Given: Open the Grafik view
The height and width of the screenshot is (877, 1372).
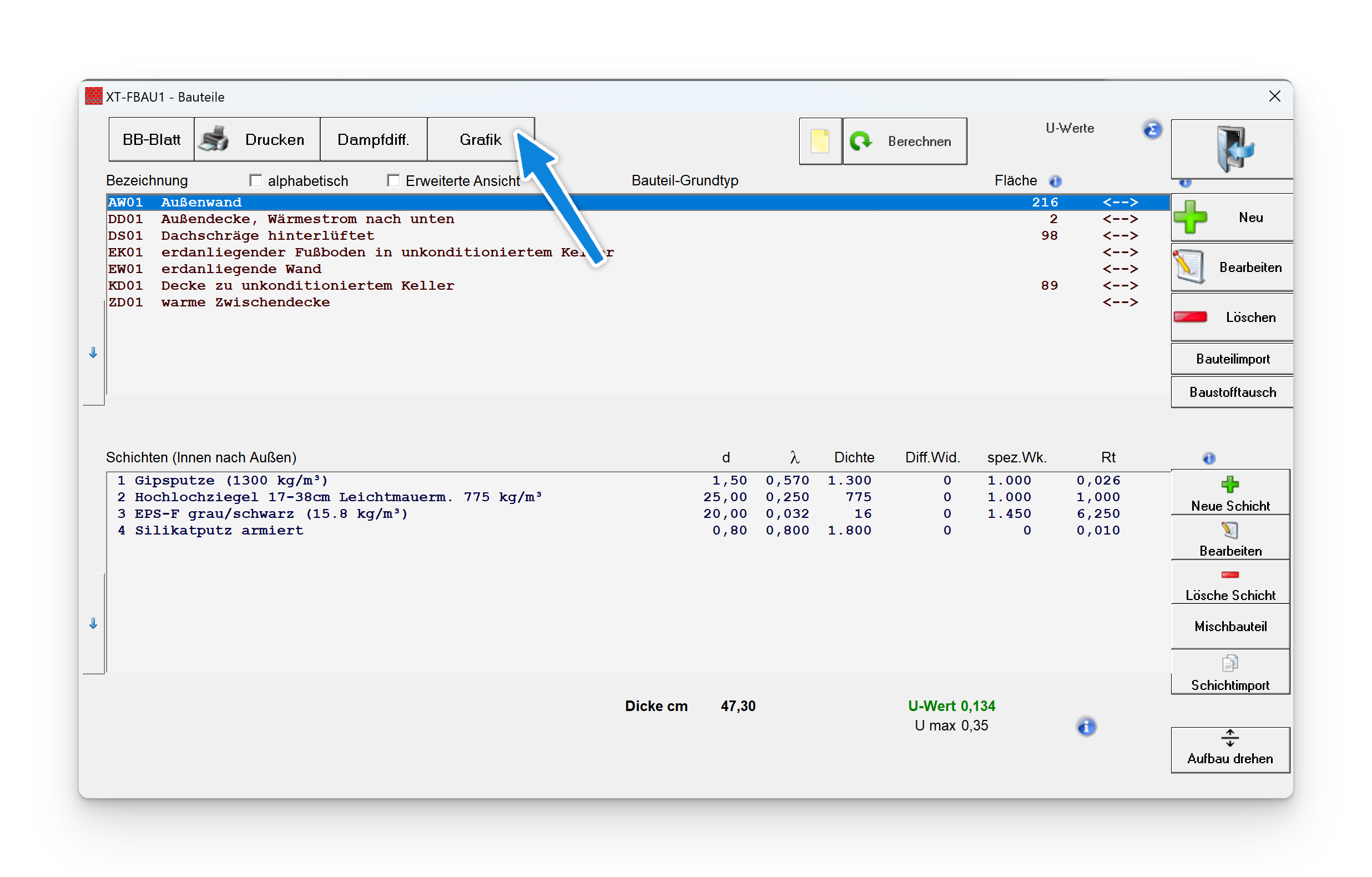Looking at the screenshot, I should [x=480, y=140].
